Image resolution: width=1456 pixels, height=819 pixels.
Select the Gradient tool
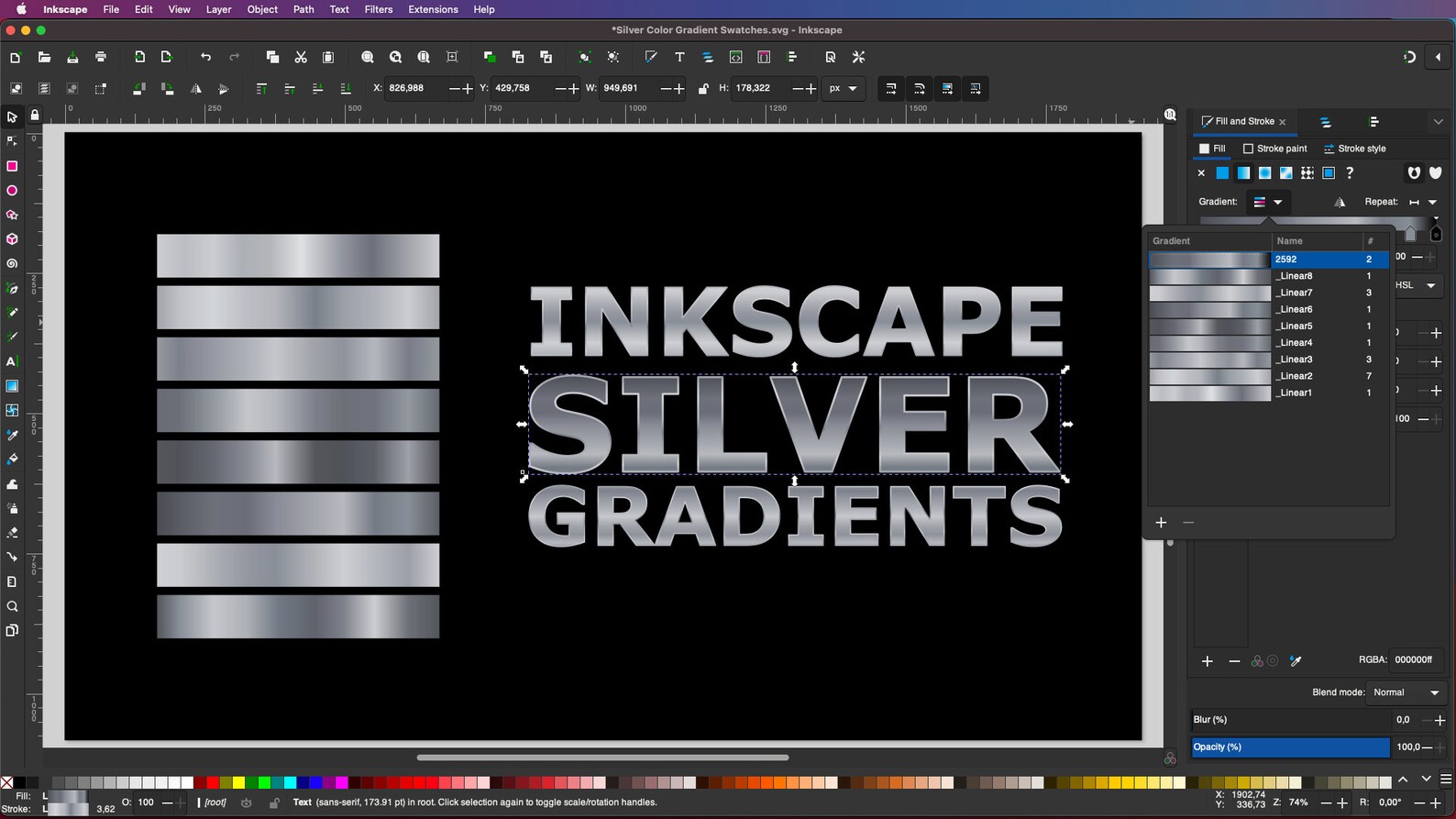[x=12, y=386]
